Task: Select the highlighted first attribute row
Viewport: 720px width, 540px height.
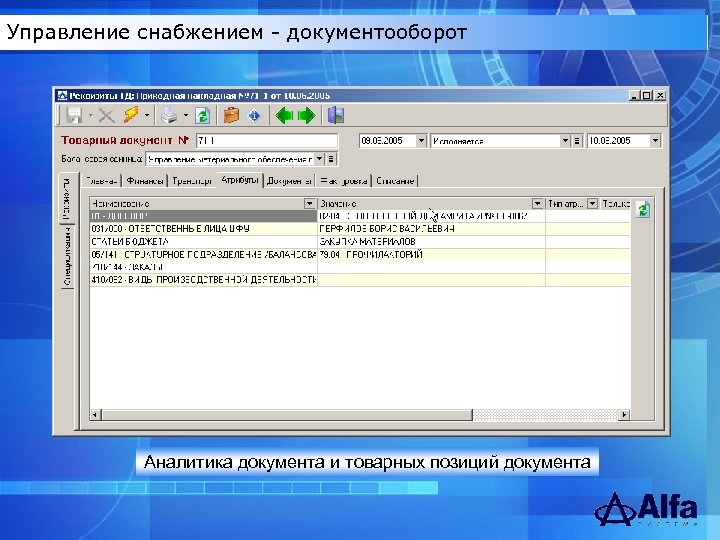Action: 360,216
